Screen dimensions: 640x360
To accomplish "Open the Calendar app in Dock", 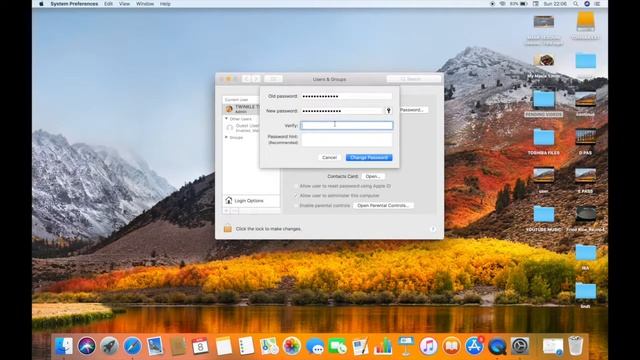I will (x=200, y=347).
